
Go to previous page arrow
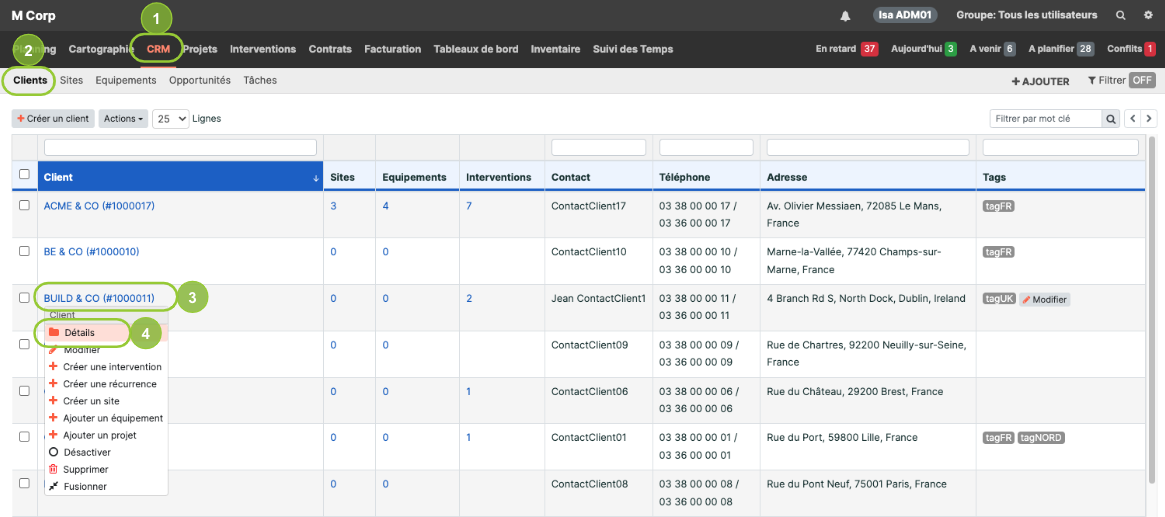(x=1133, y=118)
